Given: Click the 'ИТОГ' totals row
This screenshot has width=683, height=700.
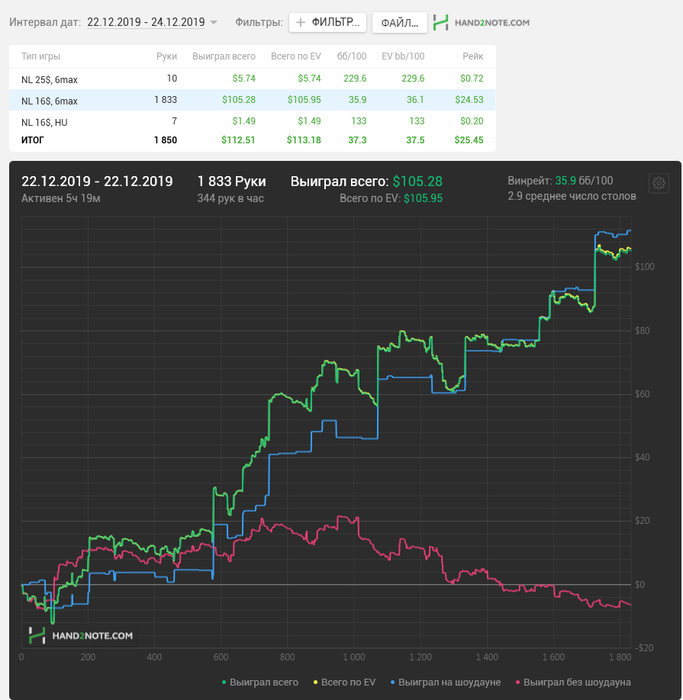Looking at the screenshot, I should click(x=36, y=140).
